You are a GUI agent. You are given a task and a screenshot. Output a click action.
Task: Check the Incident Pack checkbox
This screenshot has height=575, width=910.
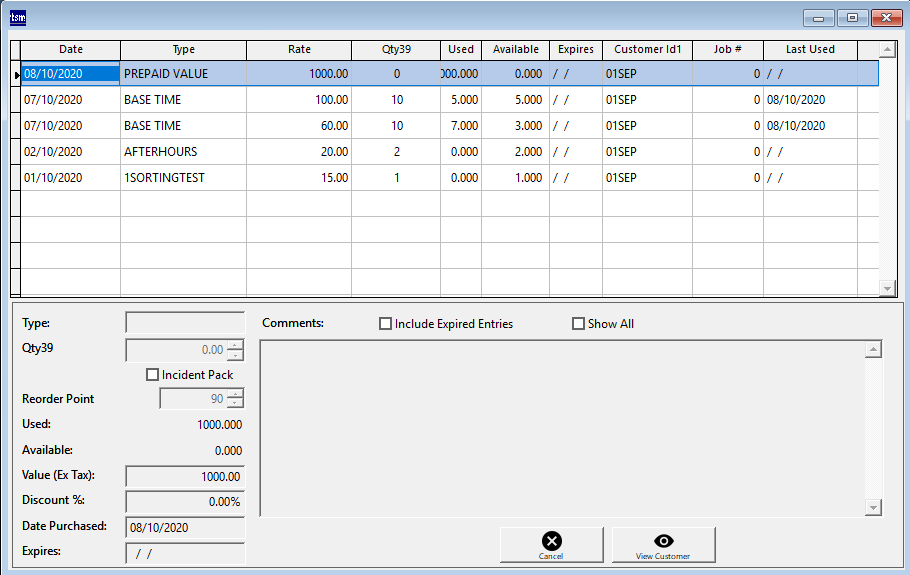[x=153, y=375]
